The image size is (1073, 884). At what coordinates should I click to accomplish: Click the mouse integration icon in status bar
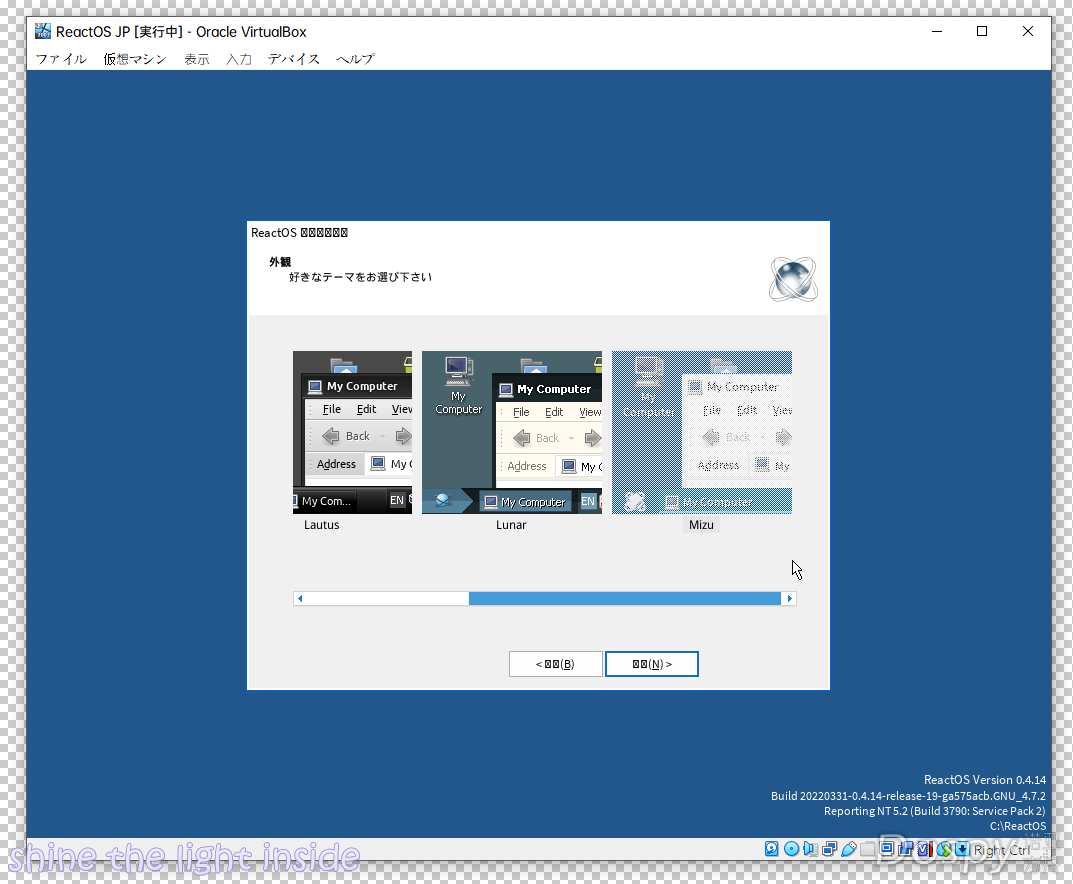(x=944, y=849)
